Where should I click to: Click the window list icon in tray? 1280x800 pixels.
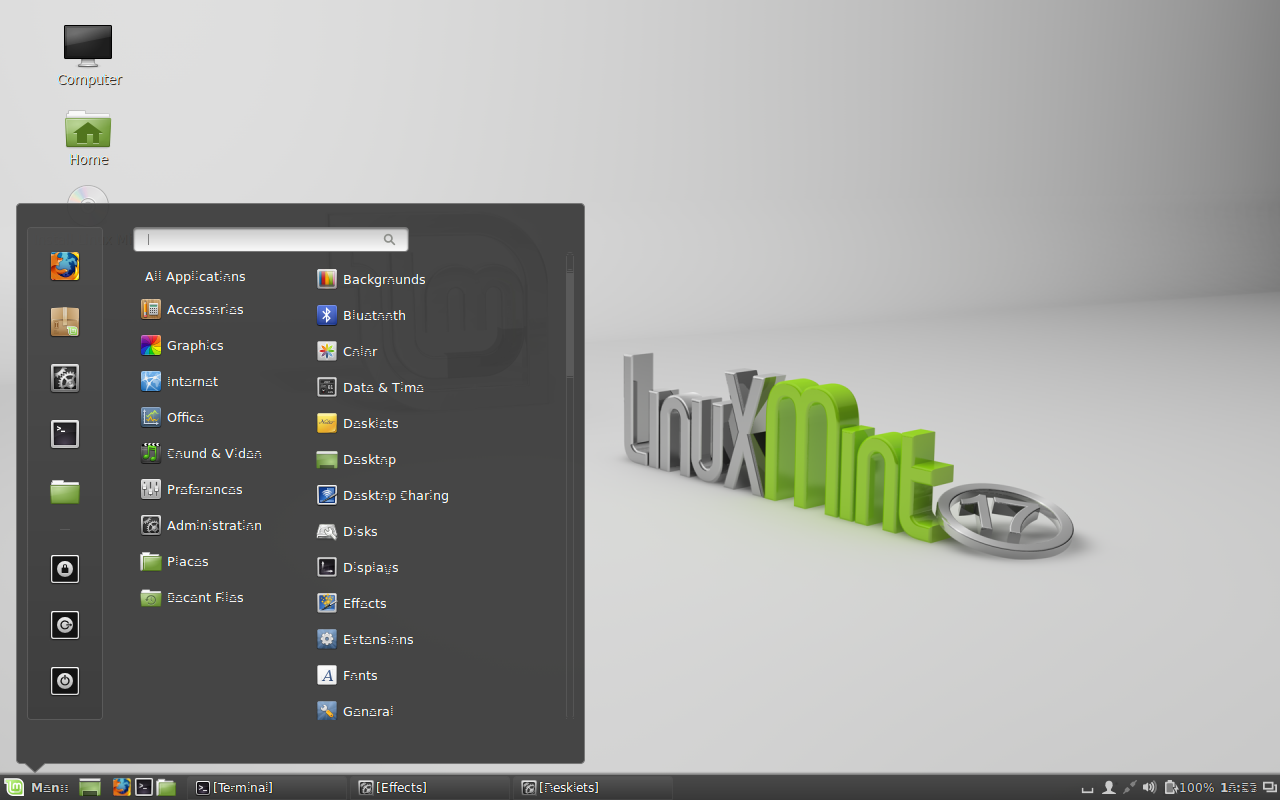pyautogui.click(x=1269, y=787)
